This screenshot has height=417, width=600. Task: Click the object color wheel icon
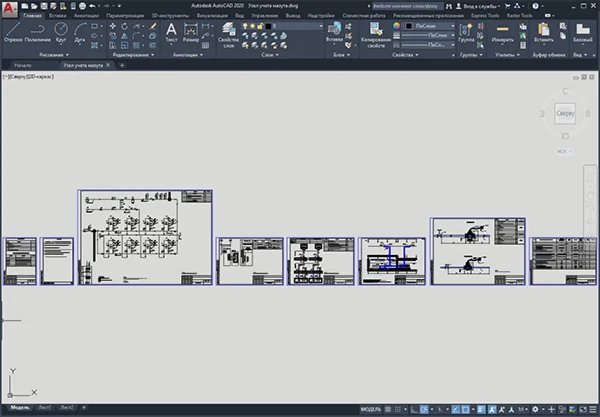(x=396, y=26)
